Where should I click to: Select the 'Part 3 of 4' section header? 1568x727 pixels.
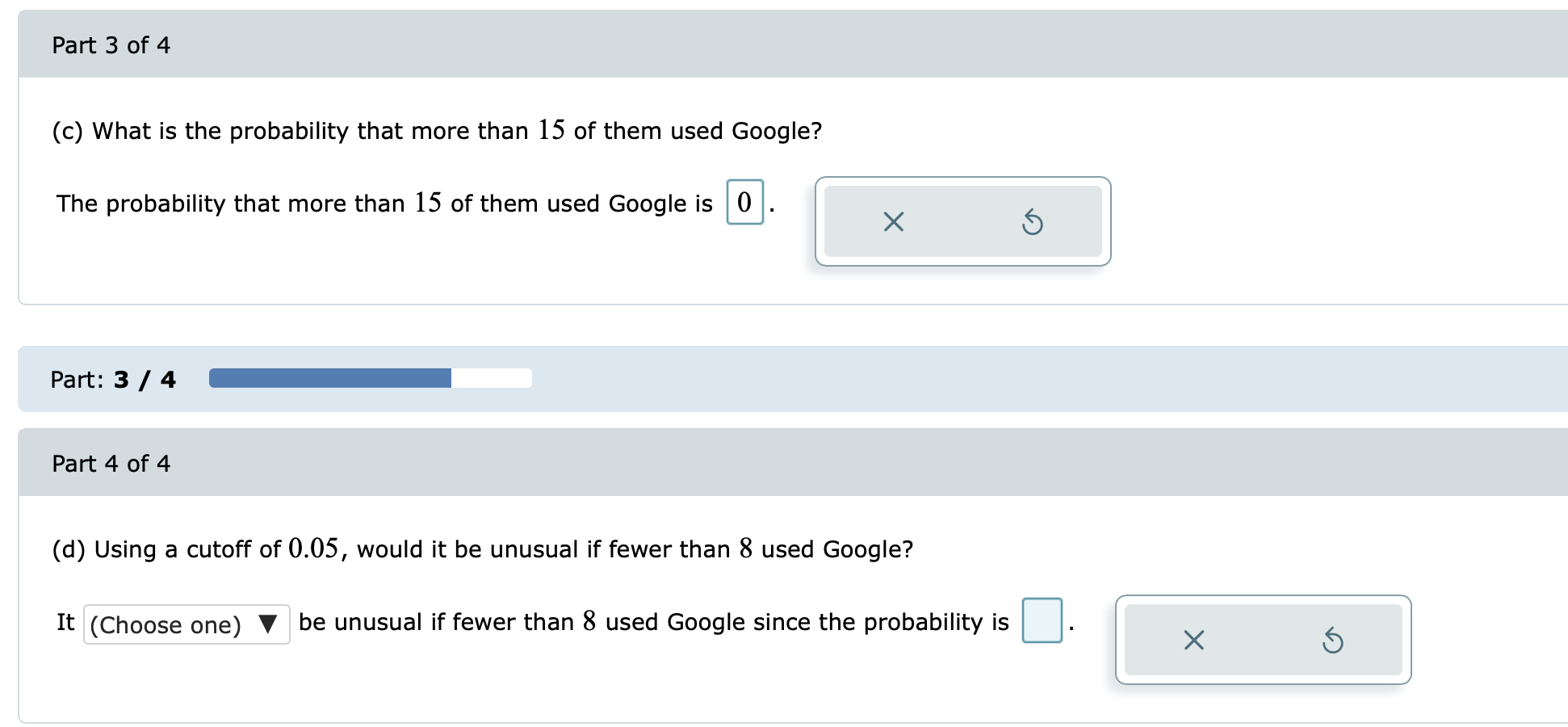pyautogui.click(x=111, y=45)
